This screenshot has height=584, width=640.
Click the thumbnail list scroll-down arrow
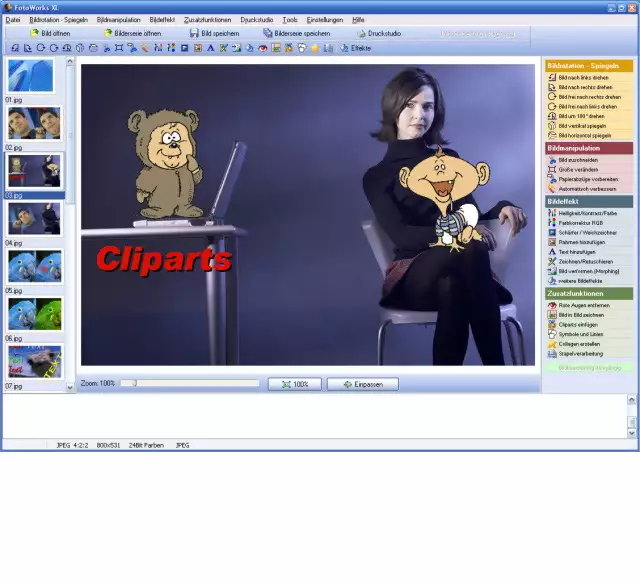click(70, 387)
